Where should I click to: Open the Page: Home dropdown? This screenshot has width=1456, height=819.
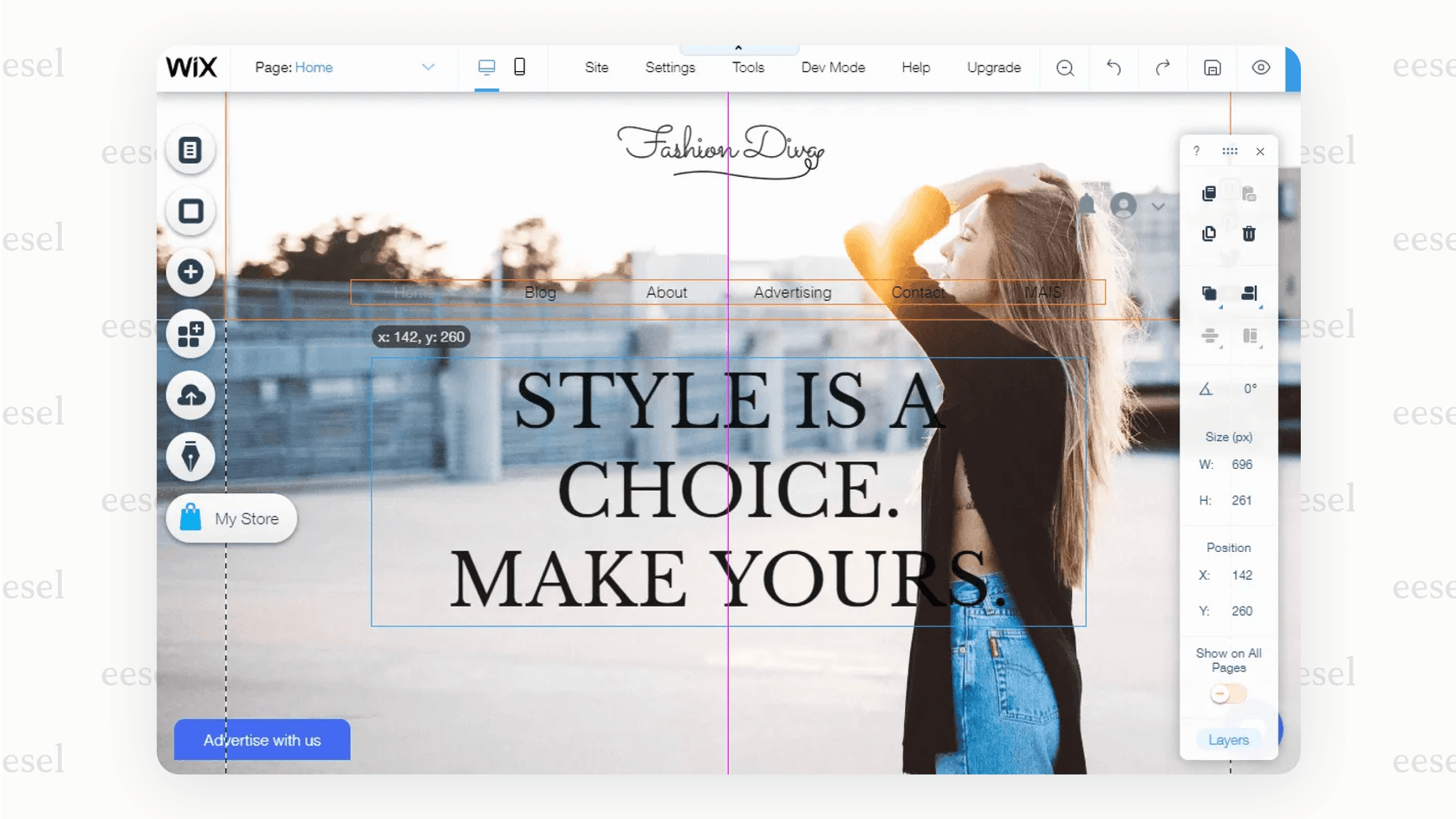tap(428, 67)
